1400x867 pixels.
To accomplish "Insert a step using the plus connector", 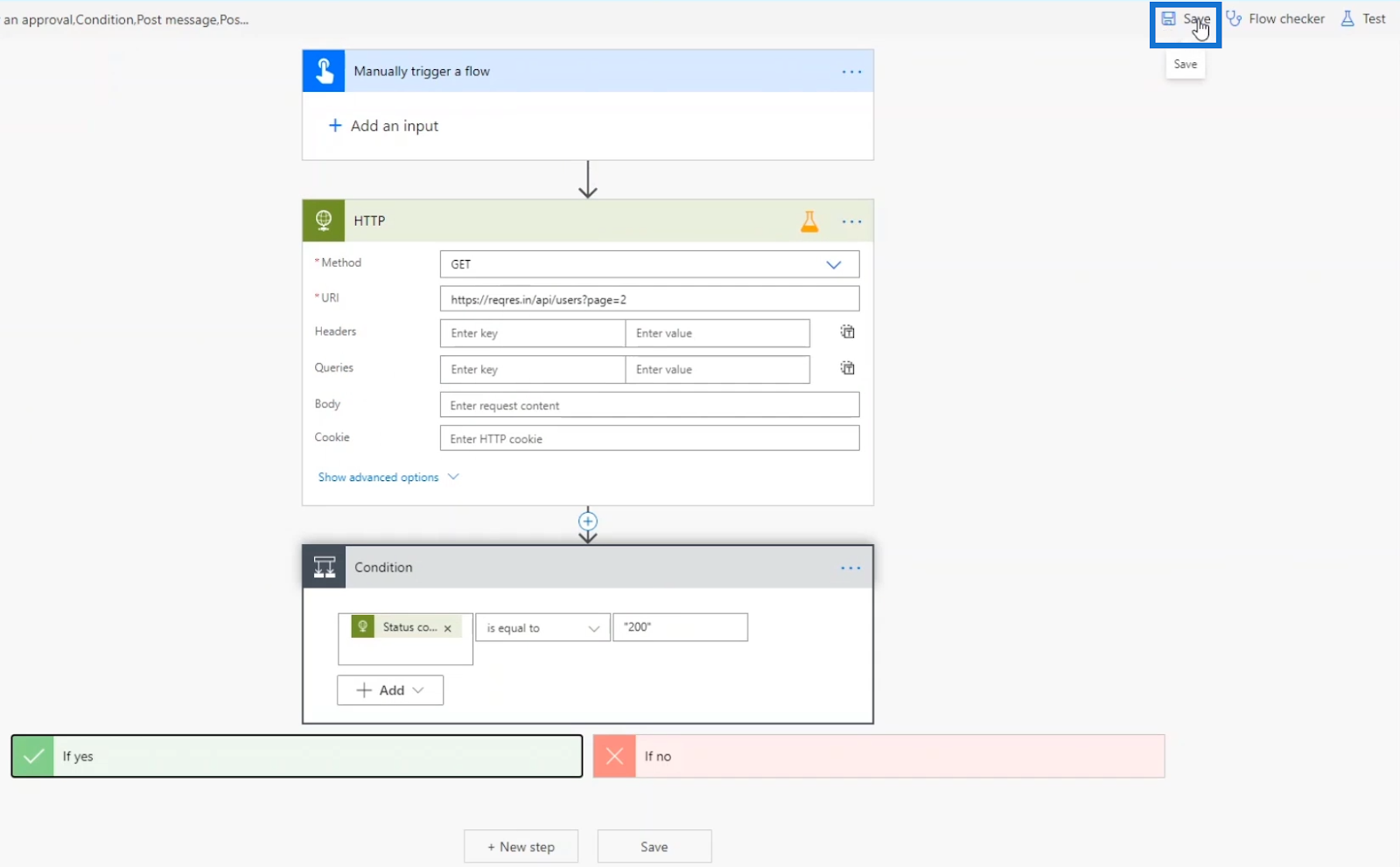I will (x=588, y=521).
